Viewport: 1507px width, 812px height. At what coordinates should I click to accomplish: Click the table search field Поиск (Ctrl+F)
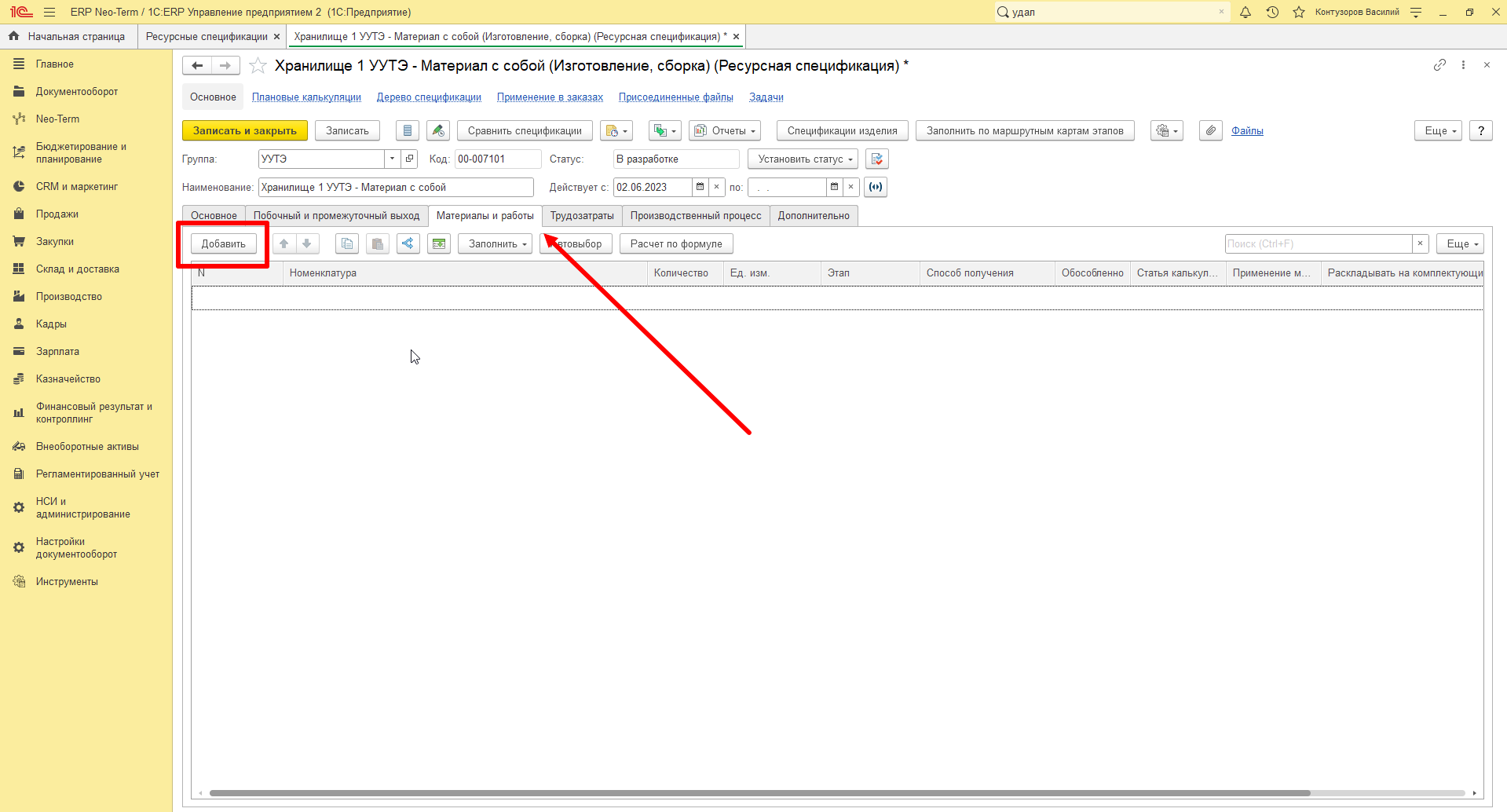click(1319, 243)
